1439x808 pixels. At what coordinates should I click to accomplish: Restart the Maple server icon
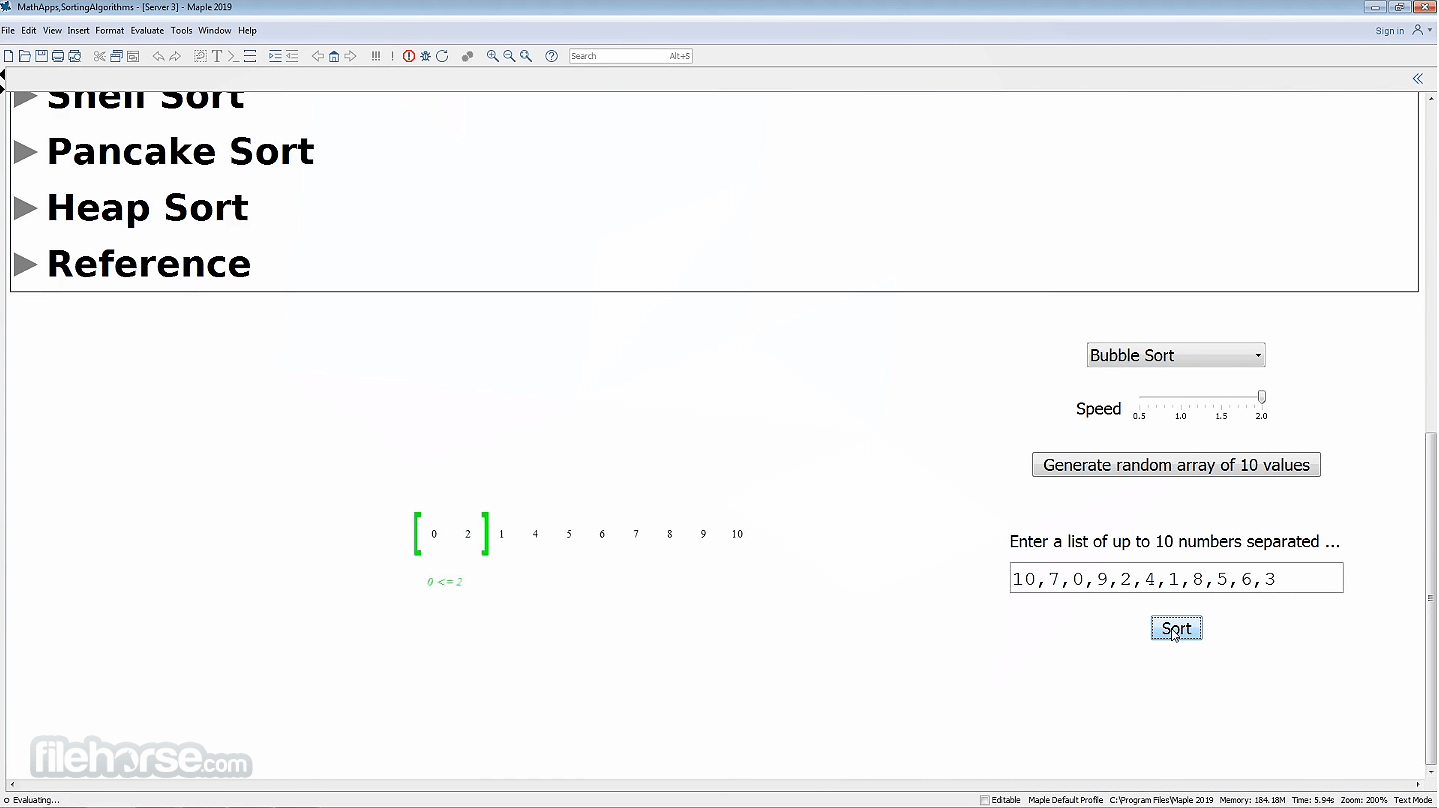point(442,56)
